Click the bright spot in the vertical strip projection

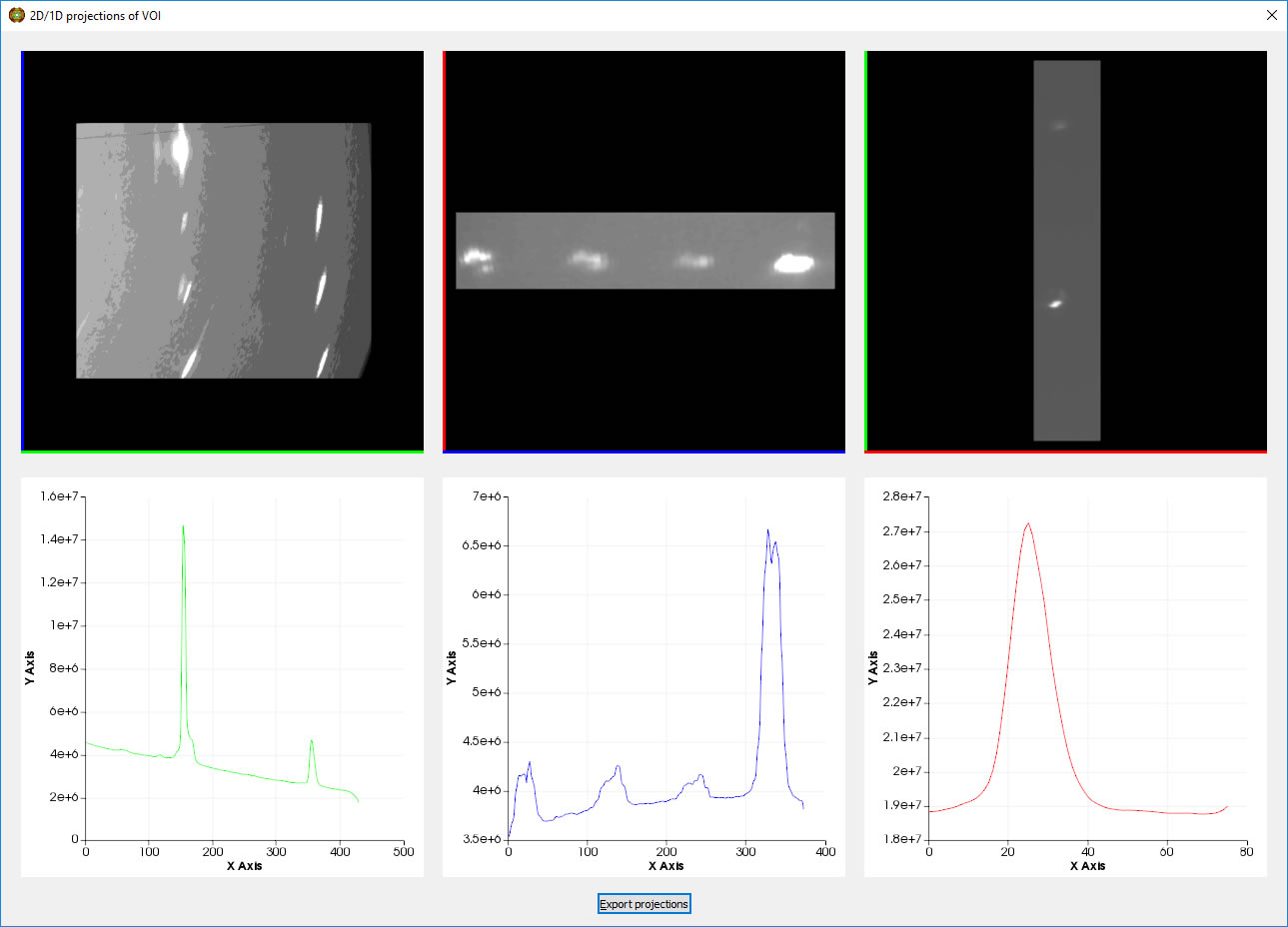pos(1055,303)
